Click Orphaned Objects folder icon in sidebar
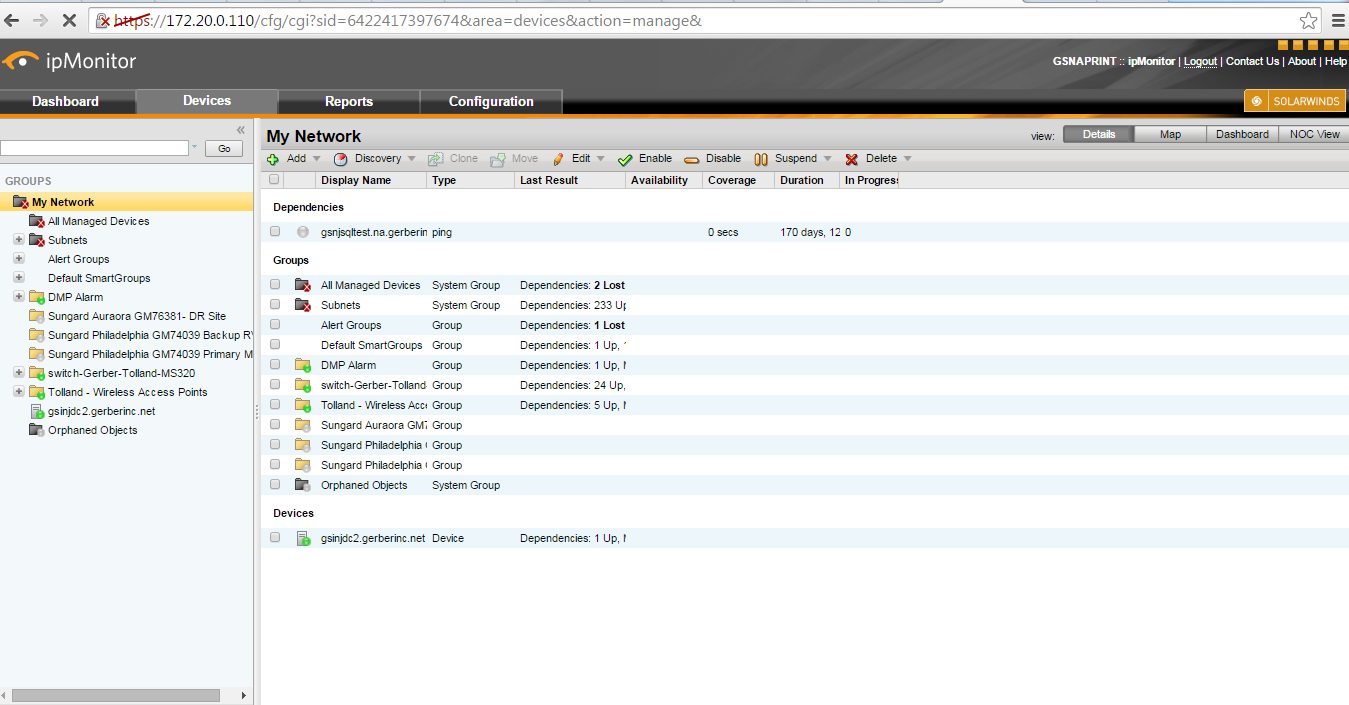This screenshot has height=705, width=1349. click(37, 430)
